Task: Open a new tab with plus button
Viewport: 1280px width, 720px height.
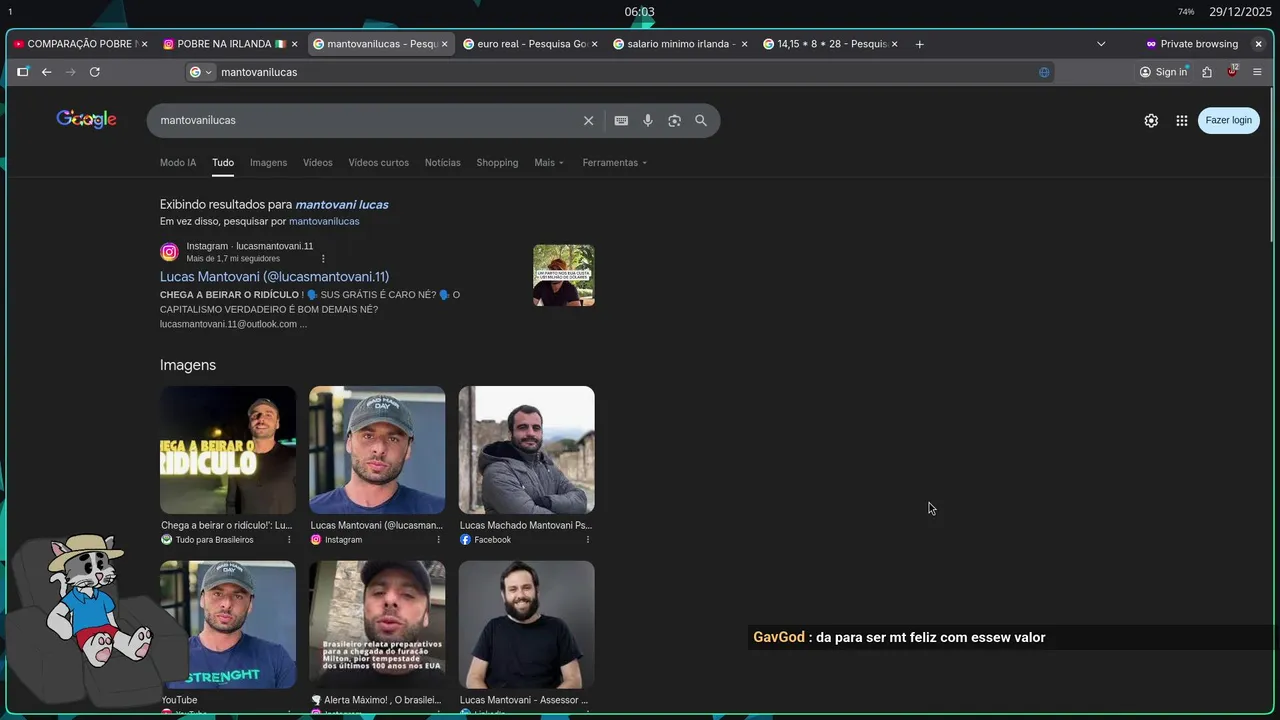Action: pos(920,44)
